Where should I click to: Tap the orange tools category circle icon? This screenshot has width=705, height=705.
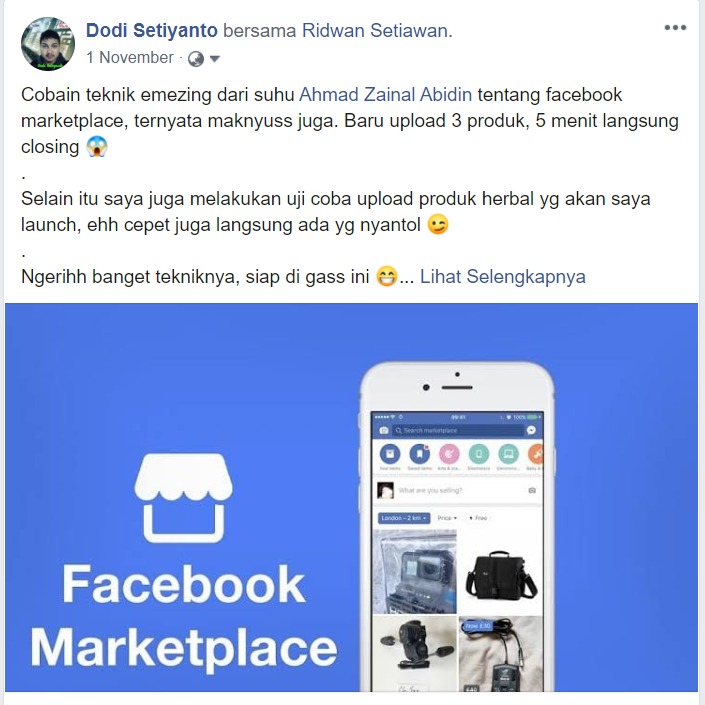click(x=535, y=454)
